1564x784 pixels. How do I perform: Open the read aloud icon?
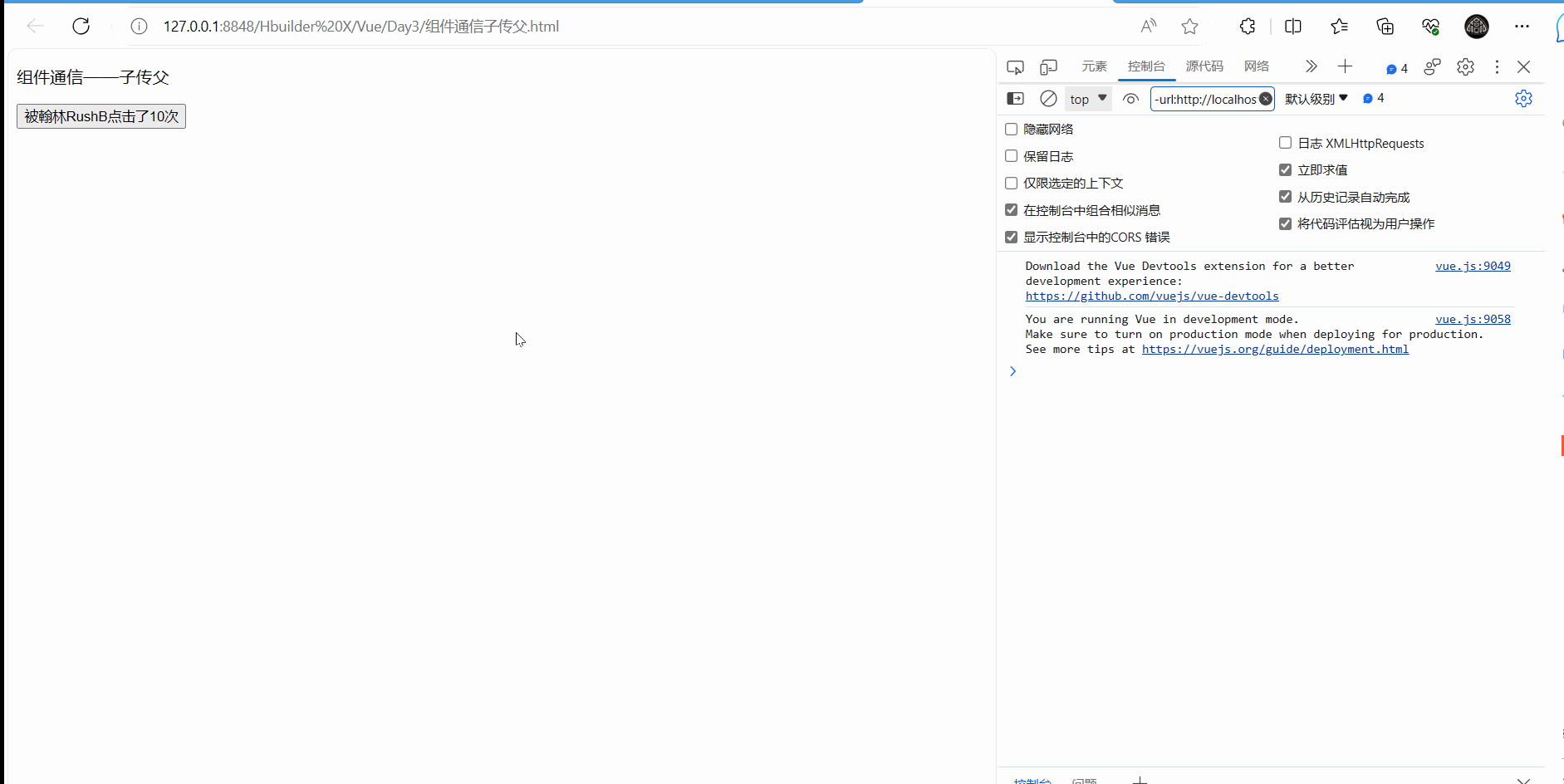point(1149,27)
